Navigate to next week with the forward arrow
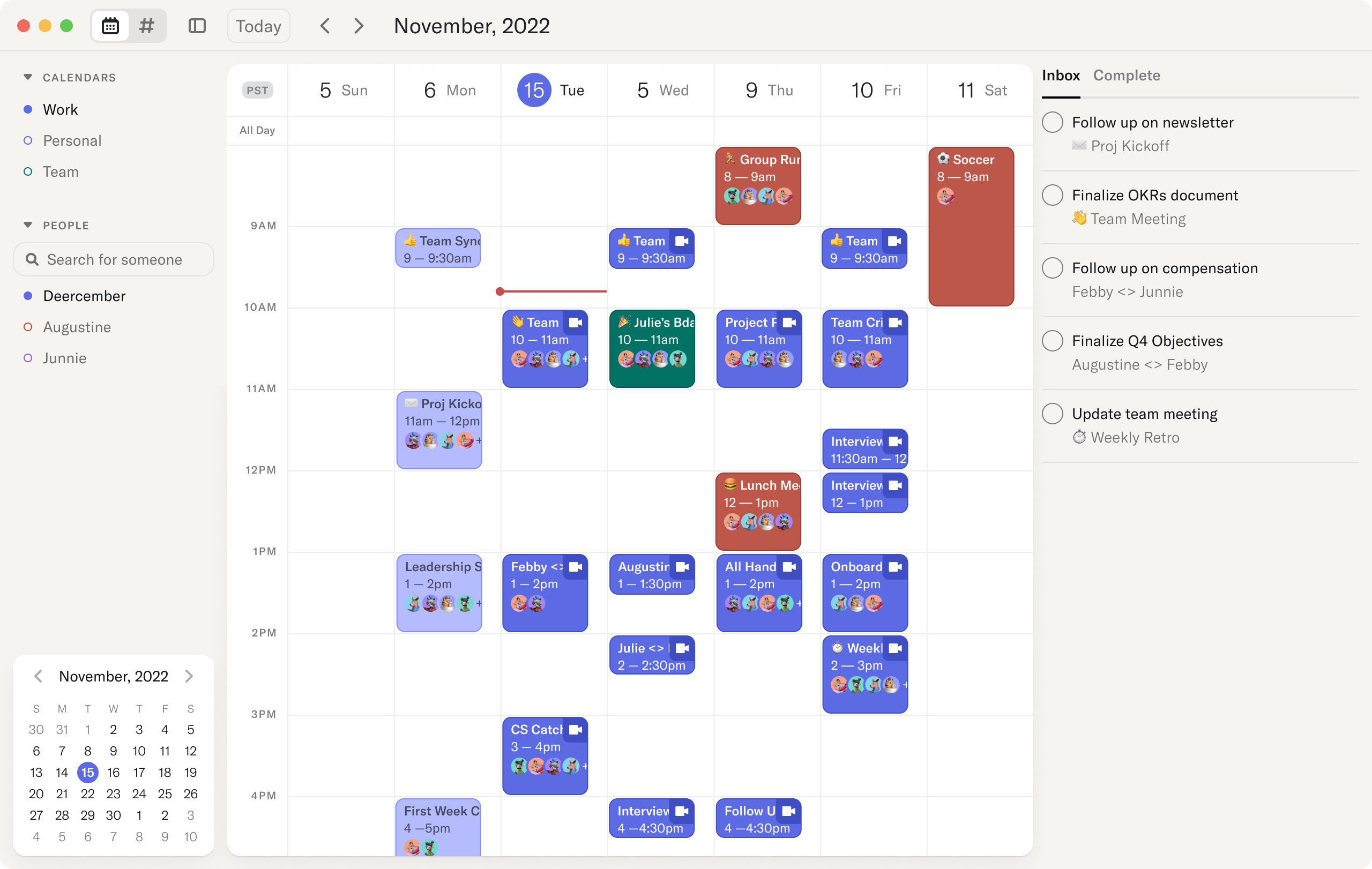This screenshot has height=869, width=1372. [x=359, y=26]
